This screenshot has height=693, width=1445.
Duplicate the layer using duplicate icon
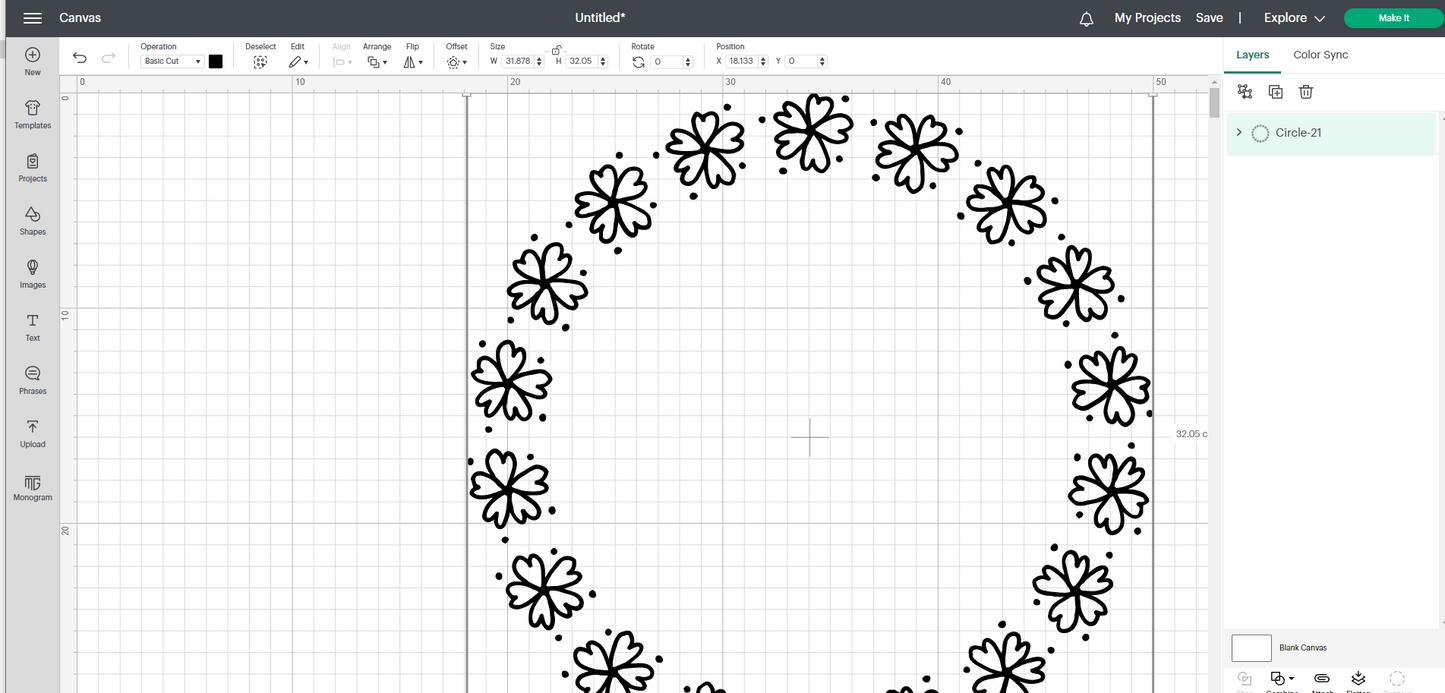1275,92
